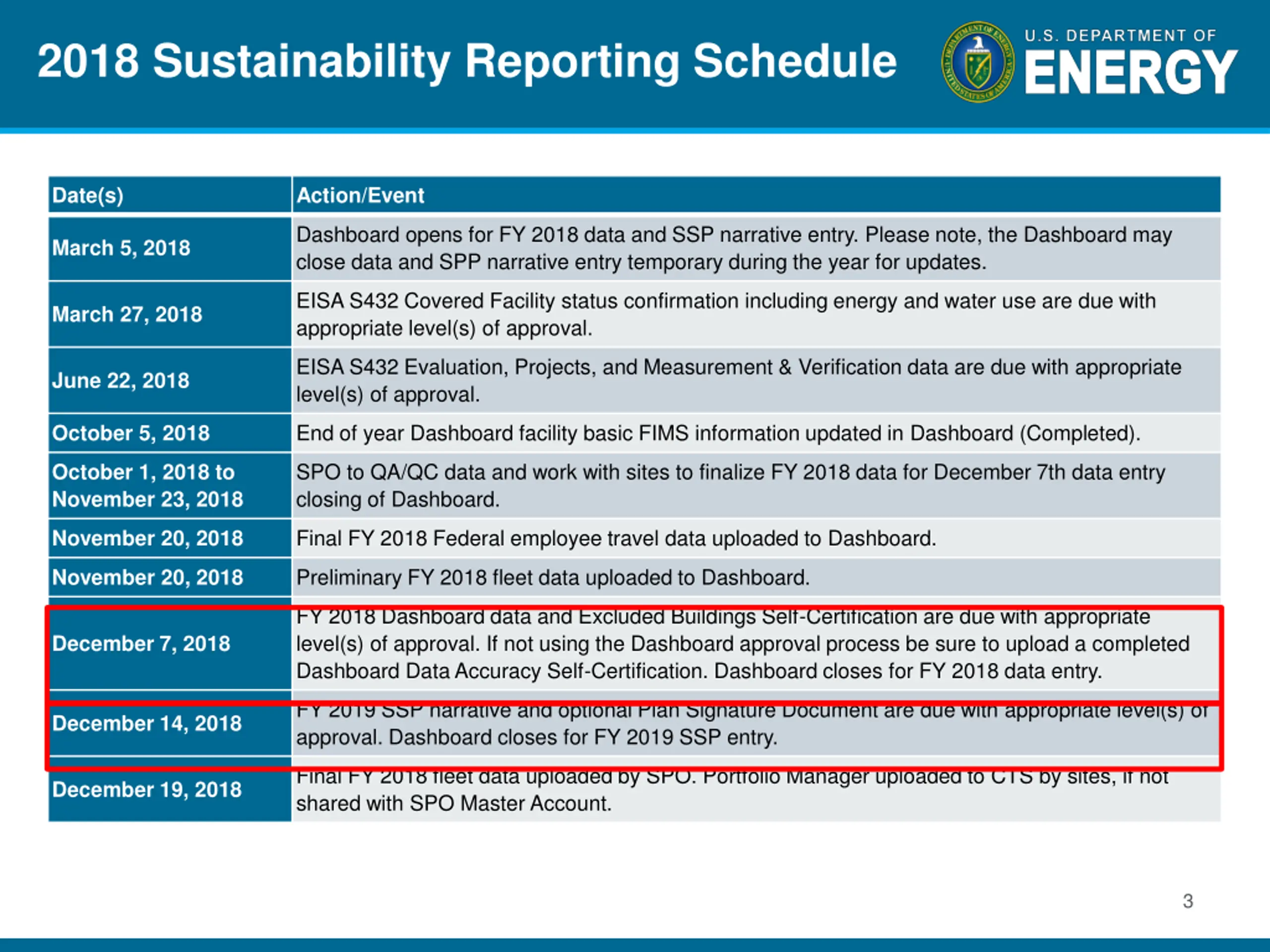Screen dimensions: 1270x952
Task: Click the slide page number 3
Action: tap(1188, 901)
